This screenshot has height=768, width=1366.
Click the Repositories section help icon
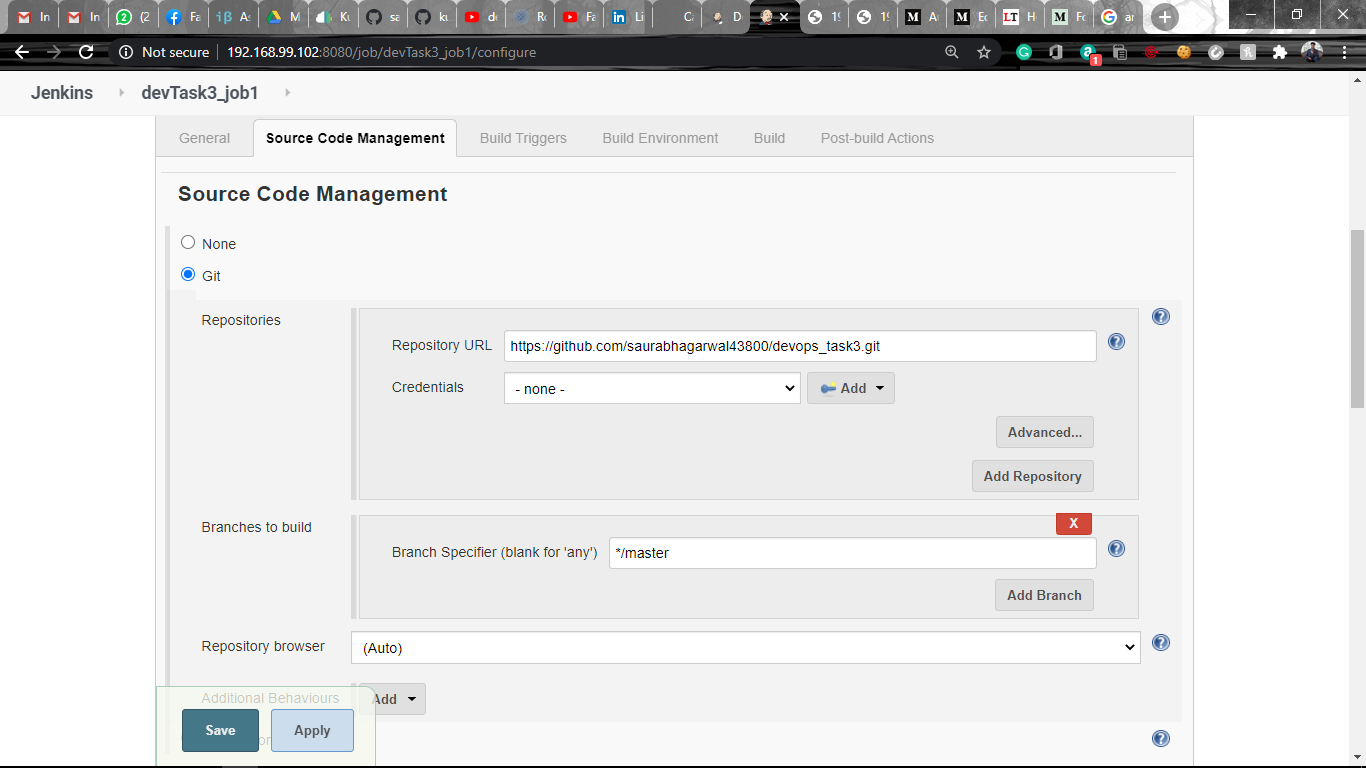point(1161,316)
